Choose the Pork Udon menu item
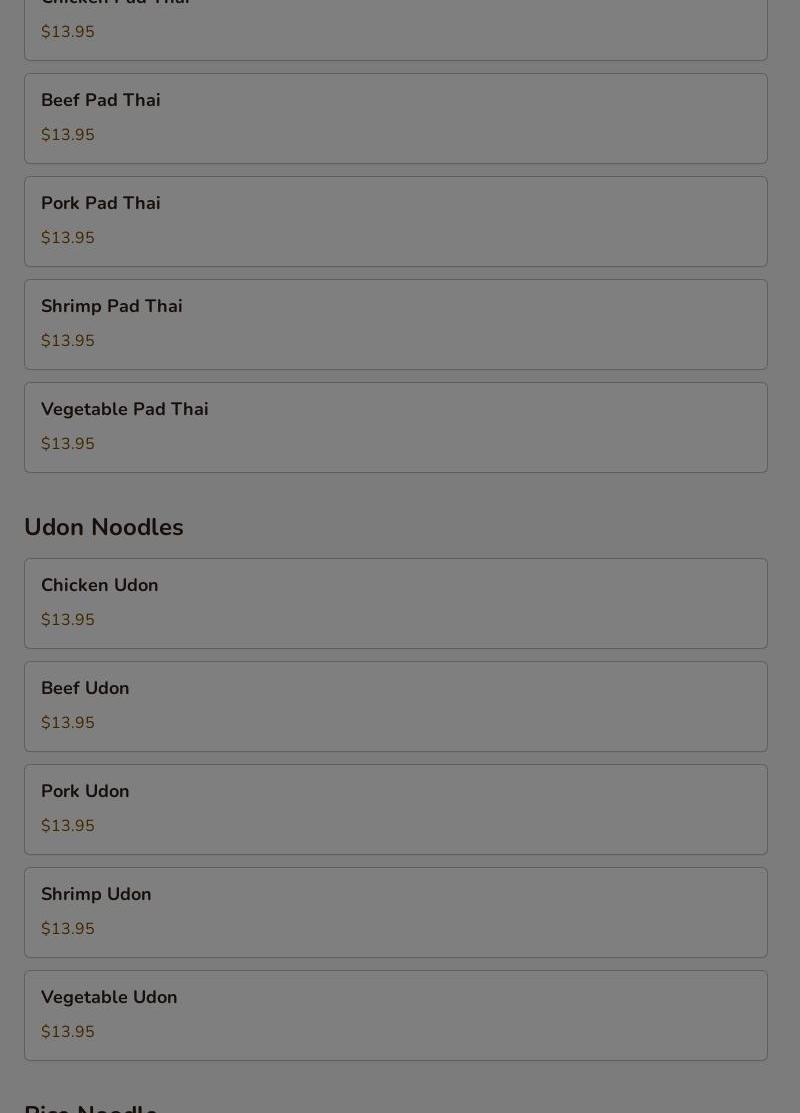Viewport: 800px width, 1113px height. [395, 809]
